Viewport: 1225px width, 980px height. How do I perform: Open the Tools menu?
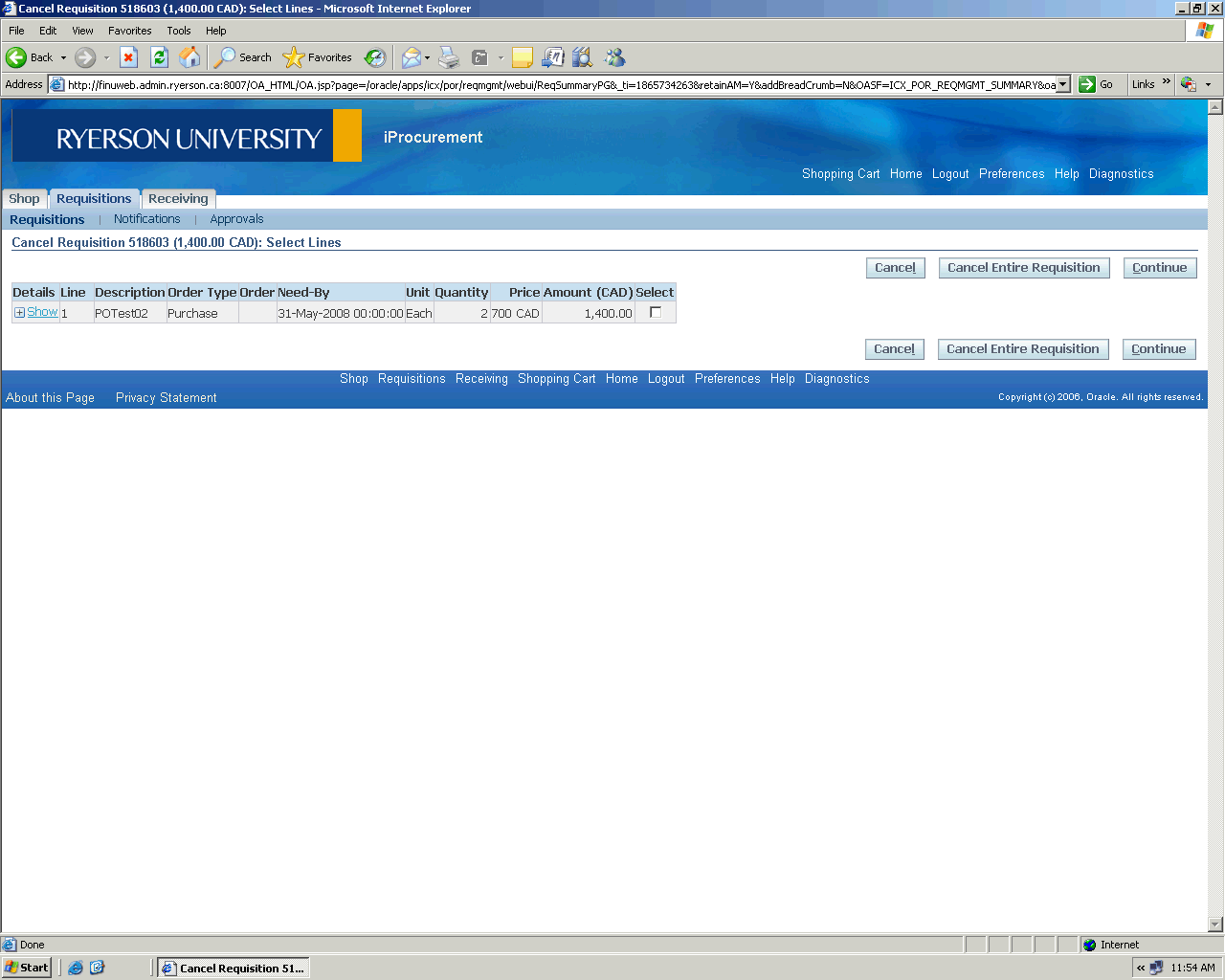point(179,31)
